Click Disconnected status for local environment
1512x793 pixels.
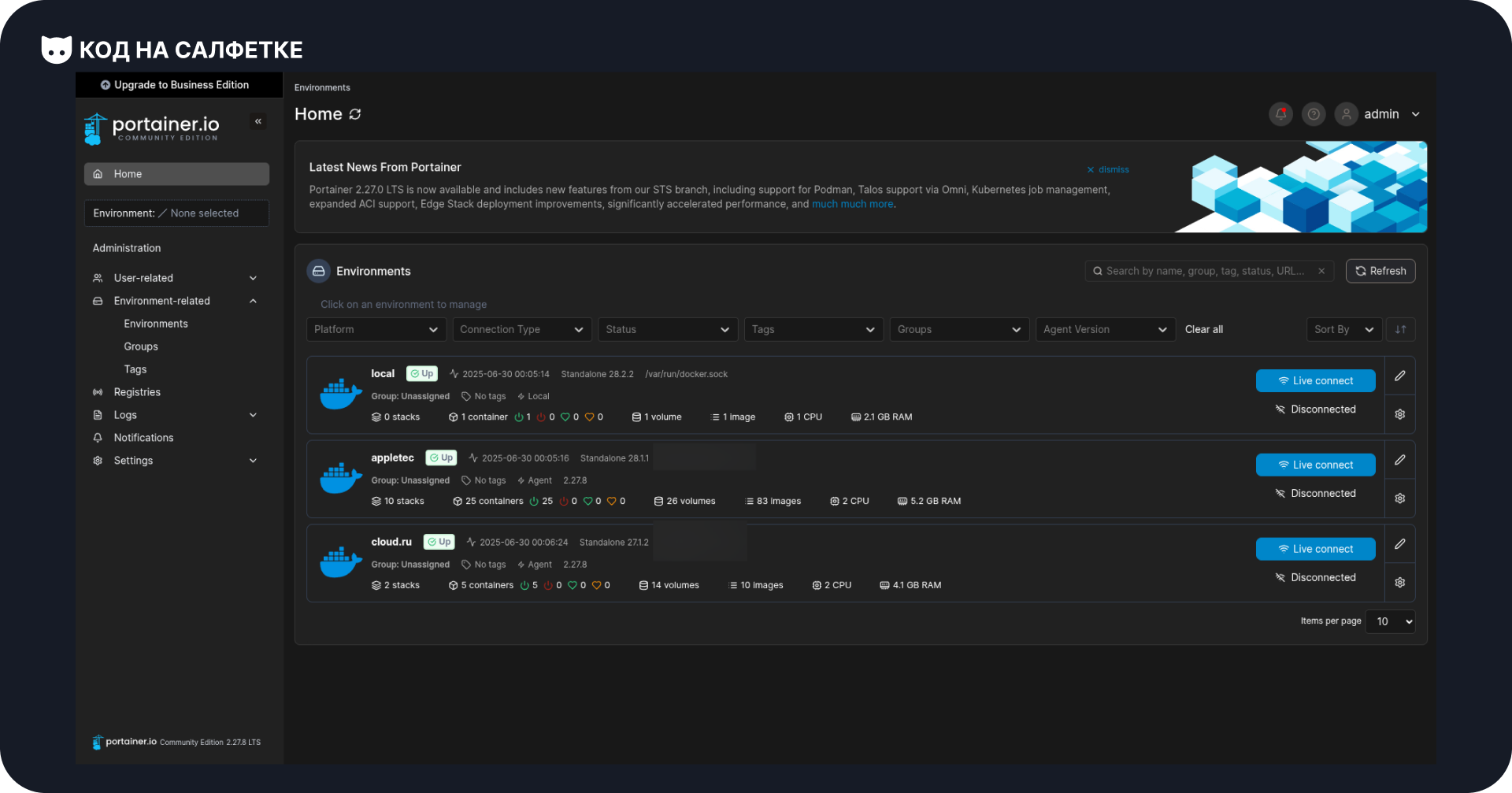coord(1316,409)
